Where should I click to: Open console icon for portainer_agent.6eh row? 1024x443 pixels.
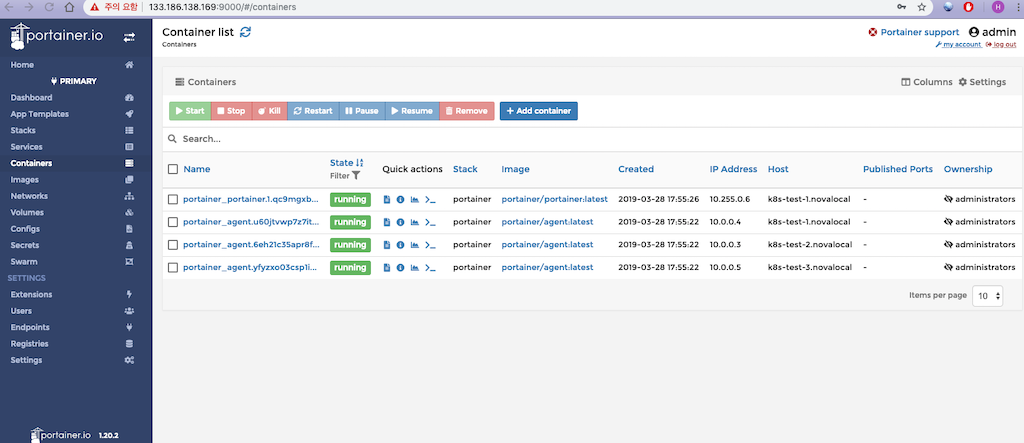tap(430, 245)
